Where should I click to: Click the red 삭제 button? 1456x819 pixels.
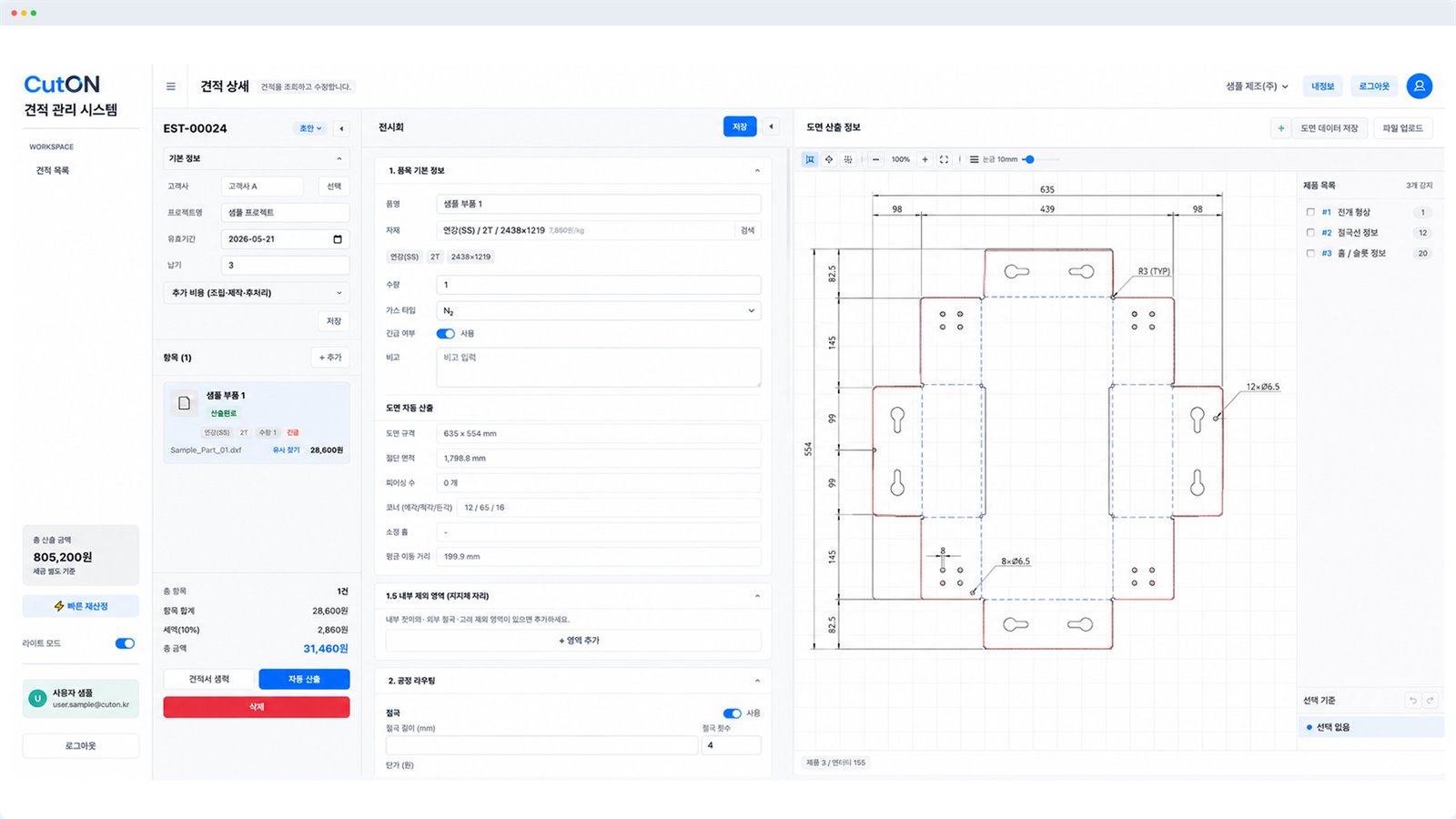pyautogui.click(x=257, y=707)
